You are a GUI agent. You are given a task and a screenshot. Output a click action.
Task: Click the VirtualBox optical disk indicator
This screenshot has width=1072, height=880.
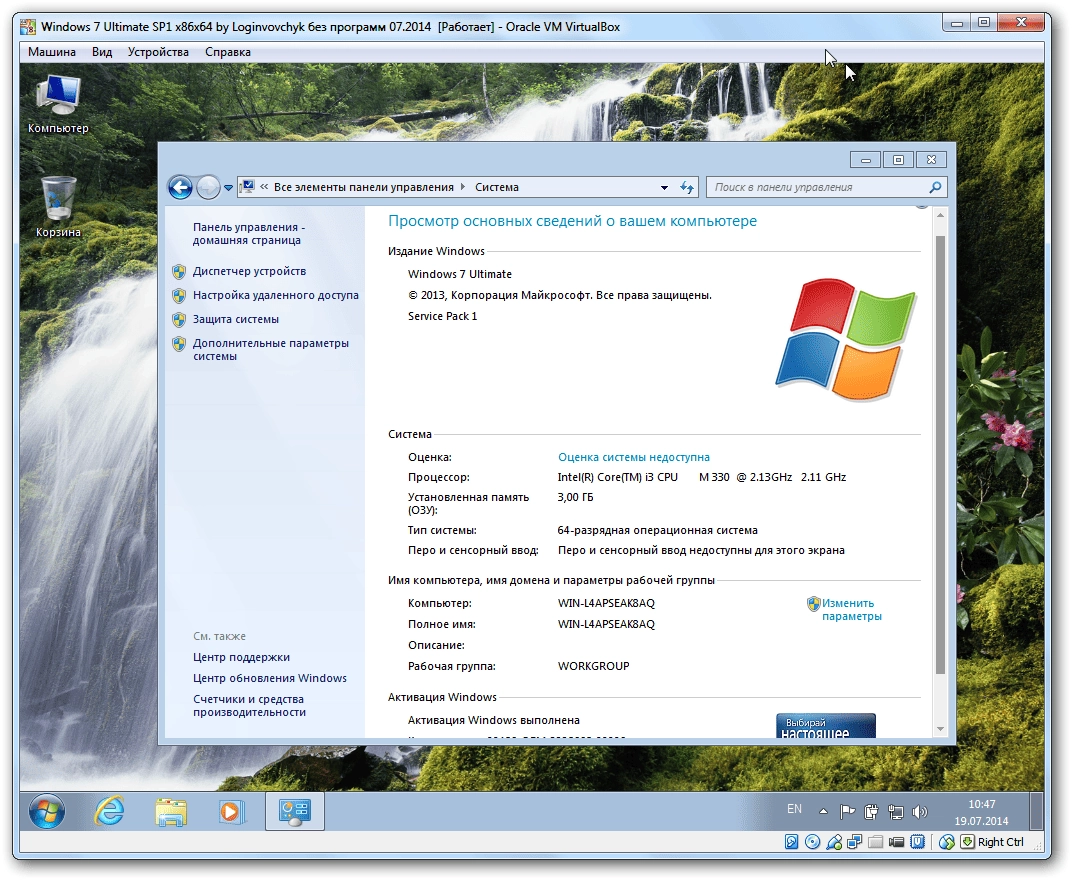pyautogui.click(x=812, y=842)
